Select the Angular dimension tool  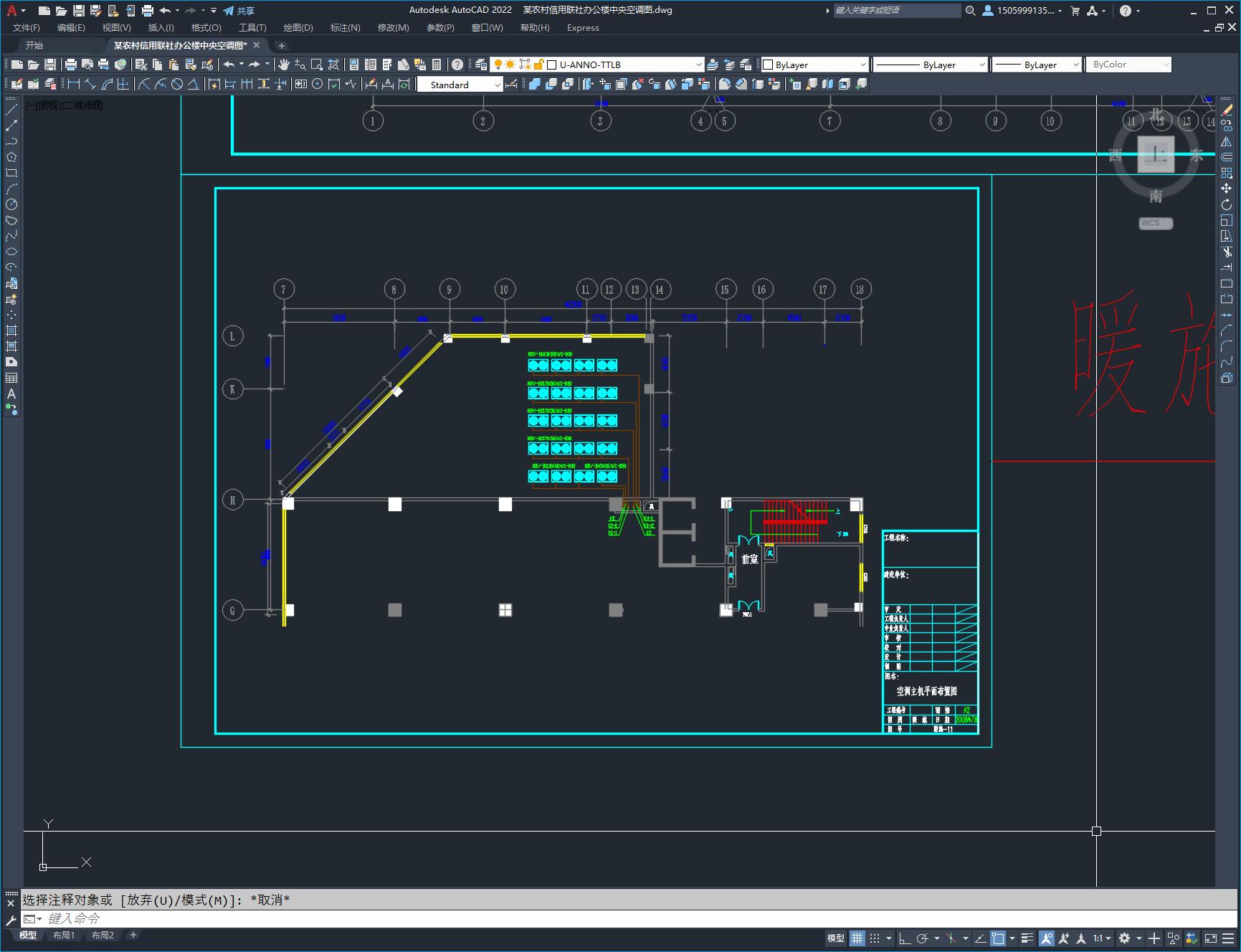coord(194,85)
